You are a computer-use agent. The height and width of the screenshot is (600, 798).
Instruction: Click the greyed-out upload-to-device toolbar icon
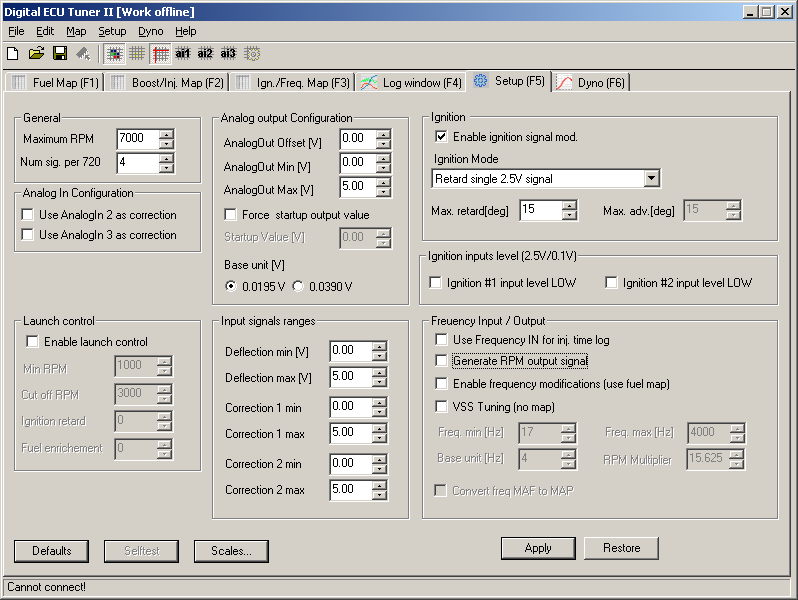(83, 53)
